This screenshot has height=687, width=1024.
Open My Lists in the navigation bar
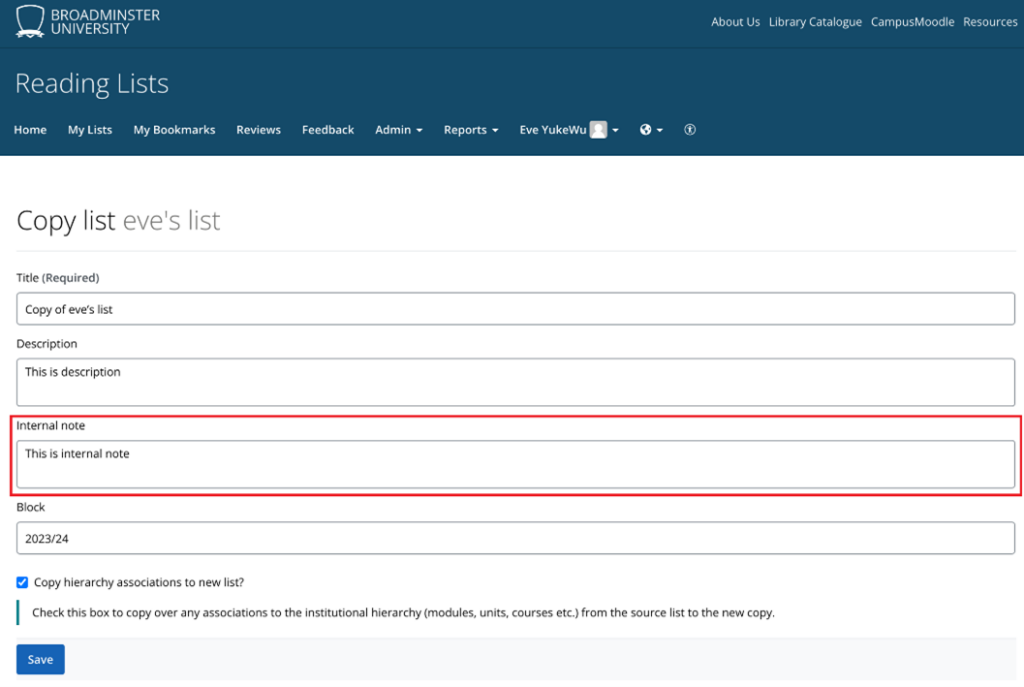pyautogui.click(x=90, y=130)
